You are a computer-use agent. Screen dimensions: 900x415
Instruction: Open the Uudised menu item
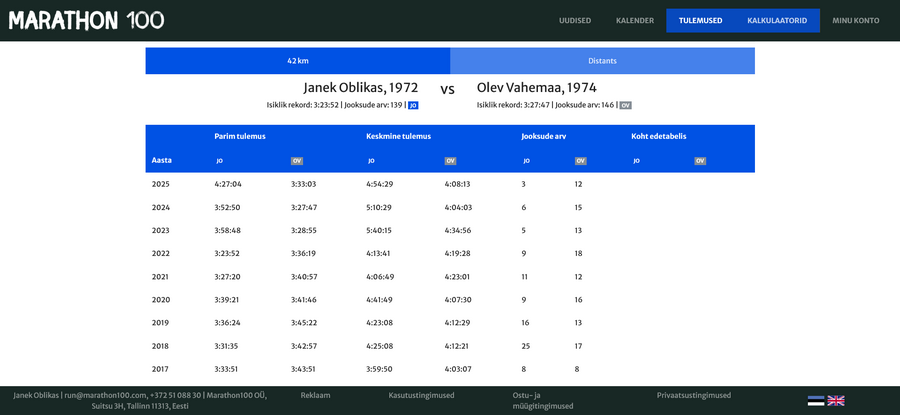click(x=575, y=21)
